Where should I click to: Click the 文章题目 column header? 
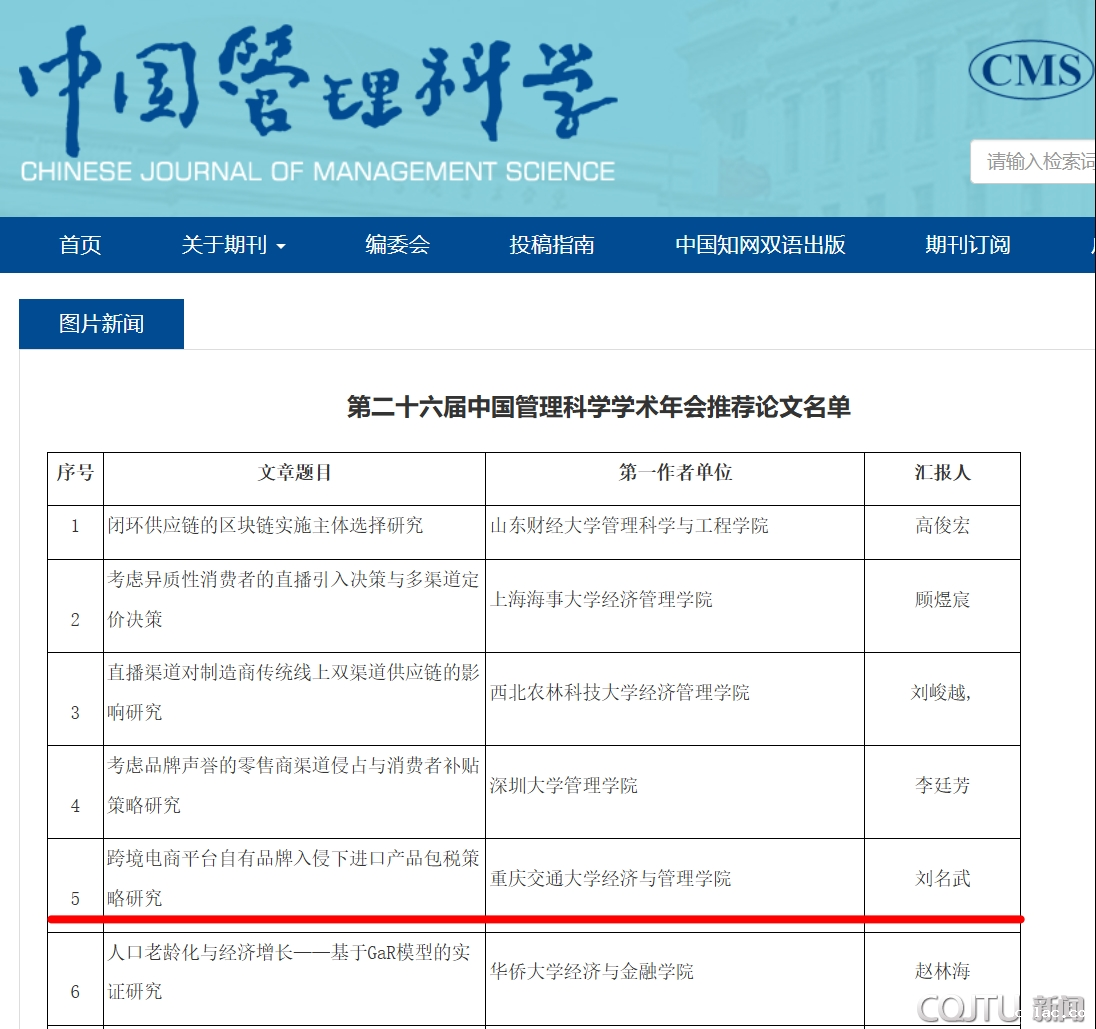pos(294,473)
